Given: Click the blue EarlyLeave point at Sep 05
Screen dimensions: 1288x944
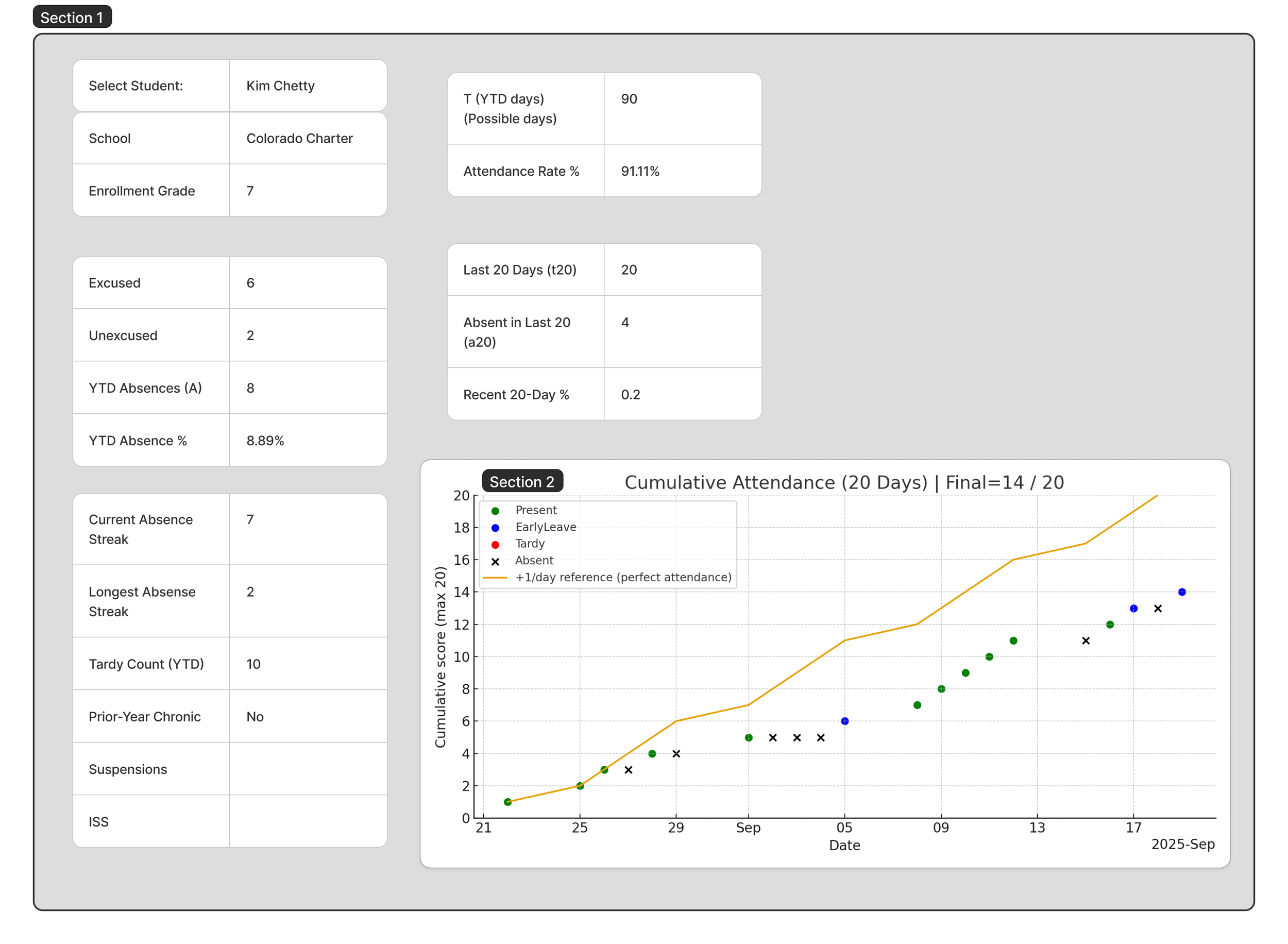Looking at the screenshot, I should click(x=845, y=722).
